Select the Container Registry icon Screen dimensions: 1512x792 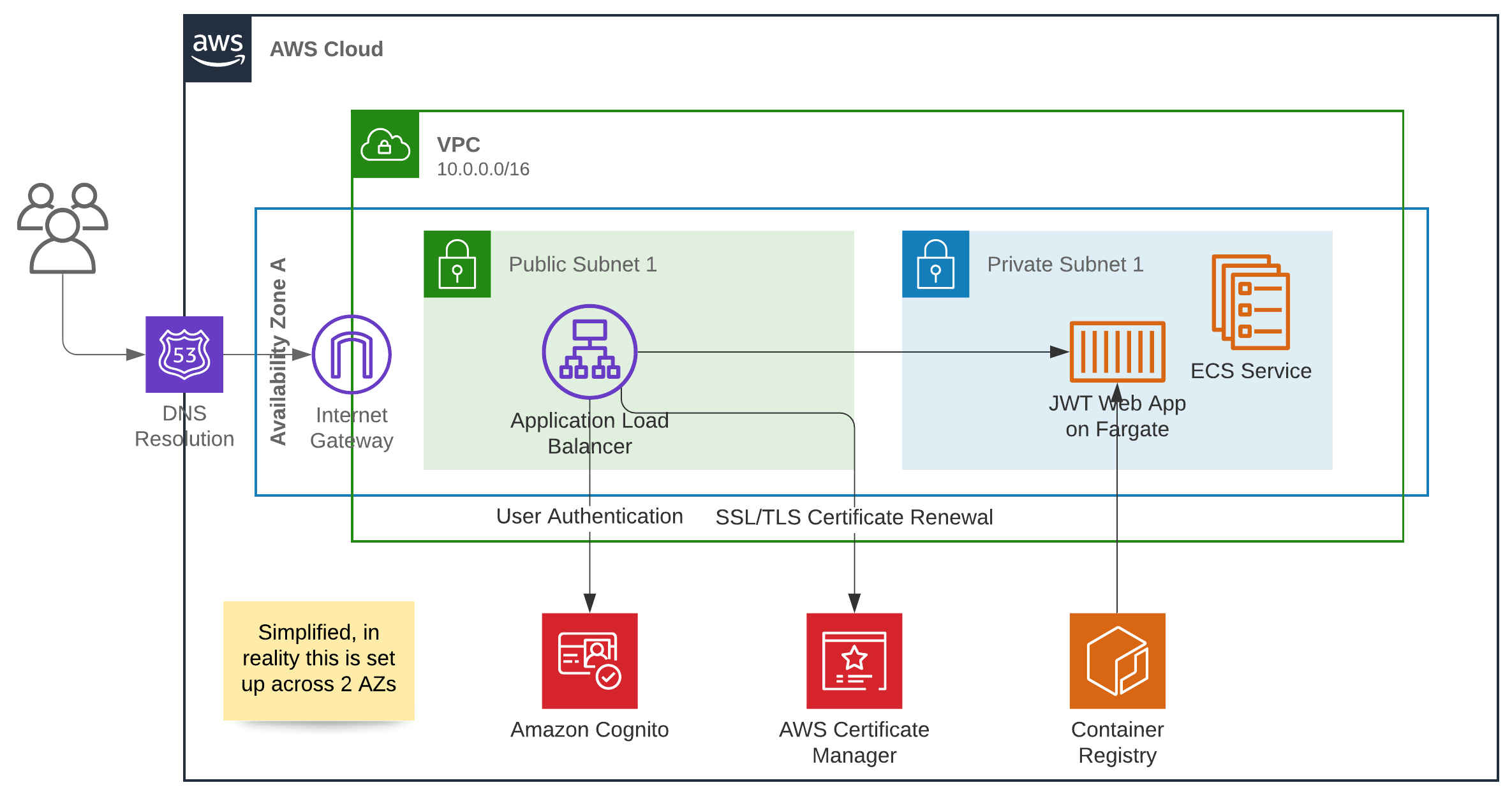click(1117, 661)
